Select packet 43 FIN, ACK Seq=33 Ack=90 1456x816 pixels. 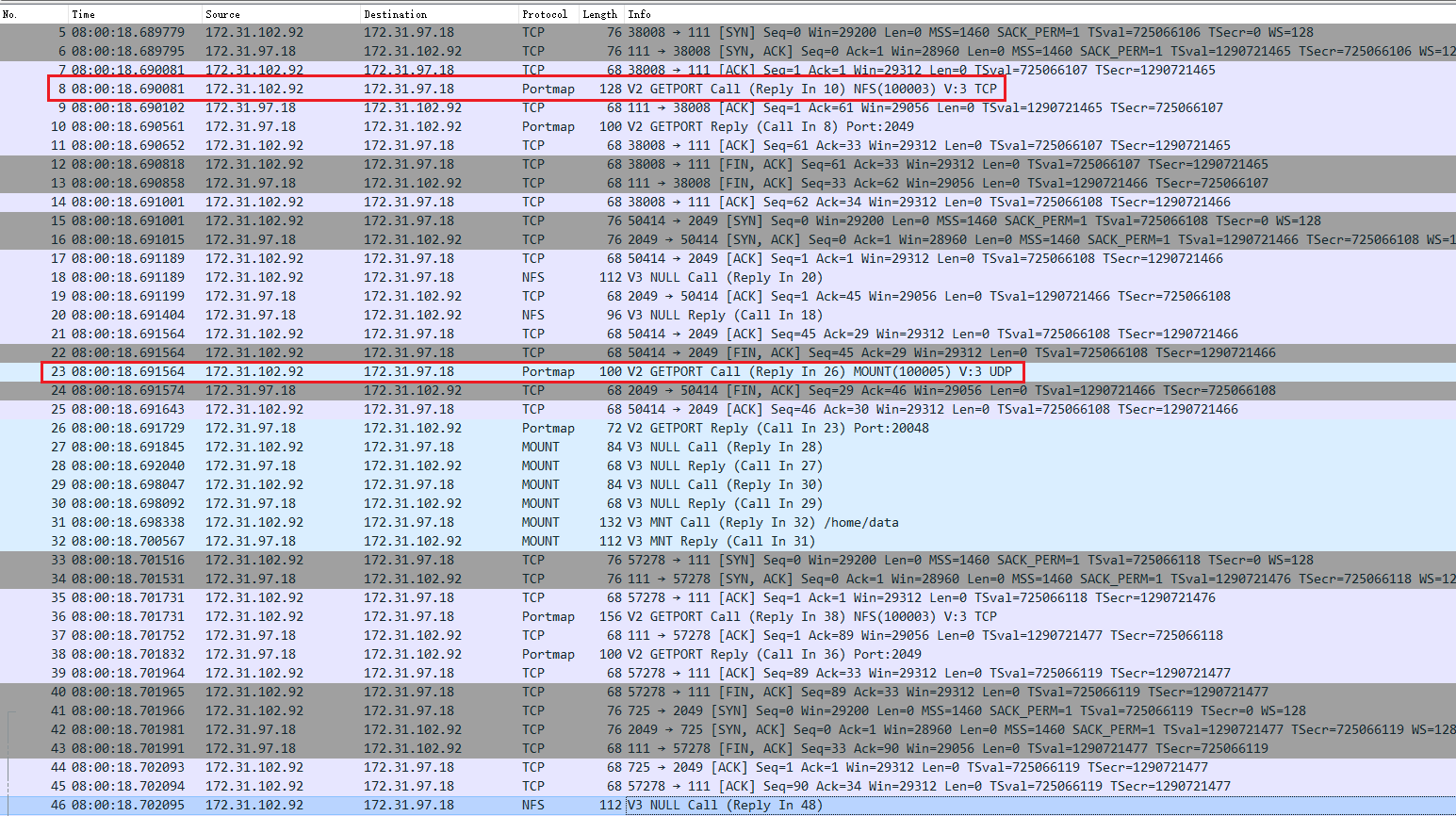click(728, 748)
